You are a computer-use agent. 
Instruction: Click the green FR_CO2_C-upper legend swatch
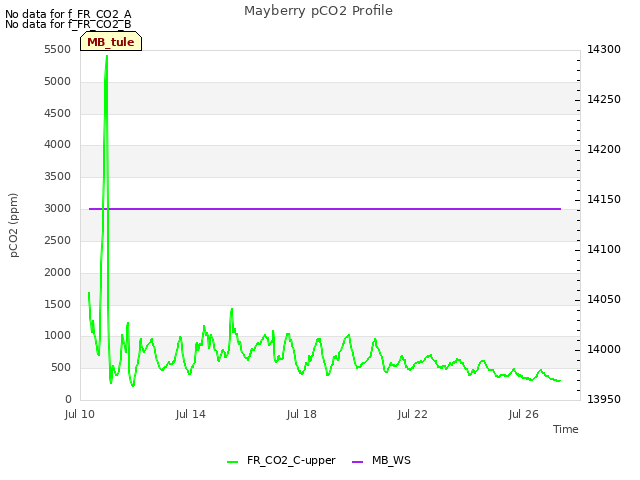pos(233,462)
